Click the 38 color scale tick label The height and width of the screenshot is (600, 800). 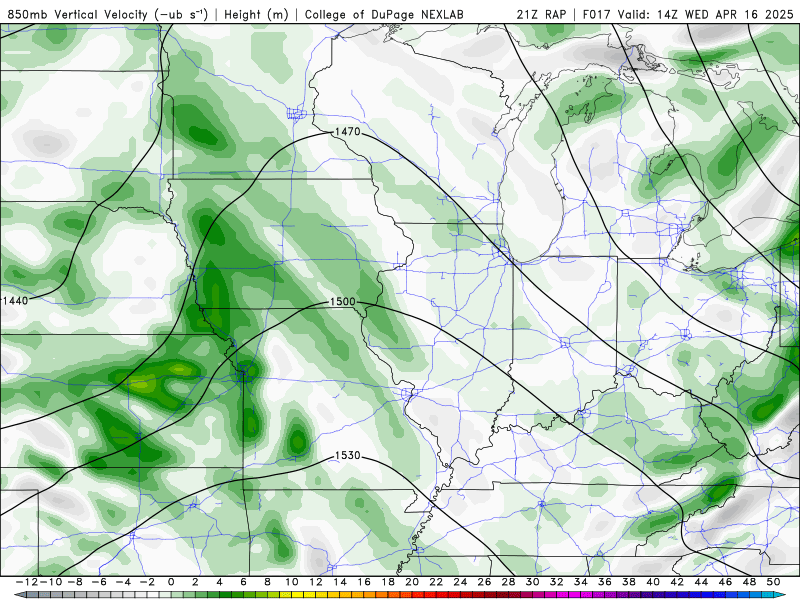point(629,582)
